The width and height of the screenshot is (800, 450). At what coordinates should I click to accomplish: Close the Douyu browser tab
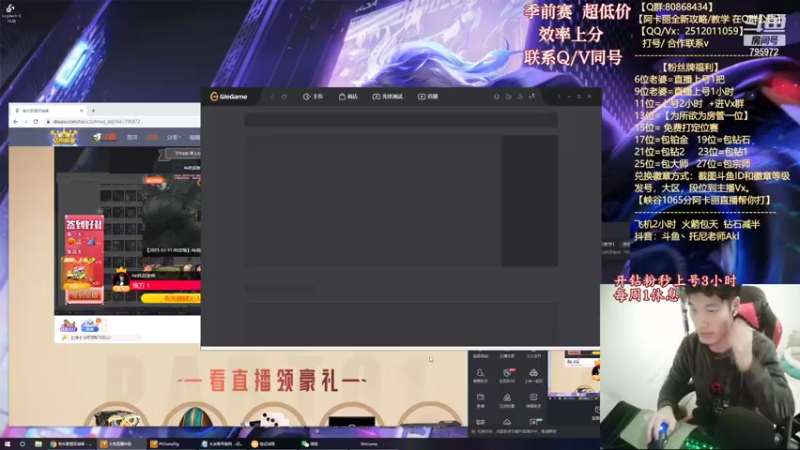(x=82, y=110)
